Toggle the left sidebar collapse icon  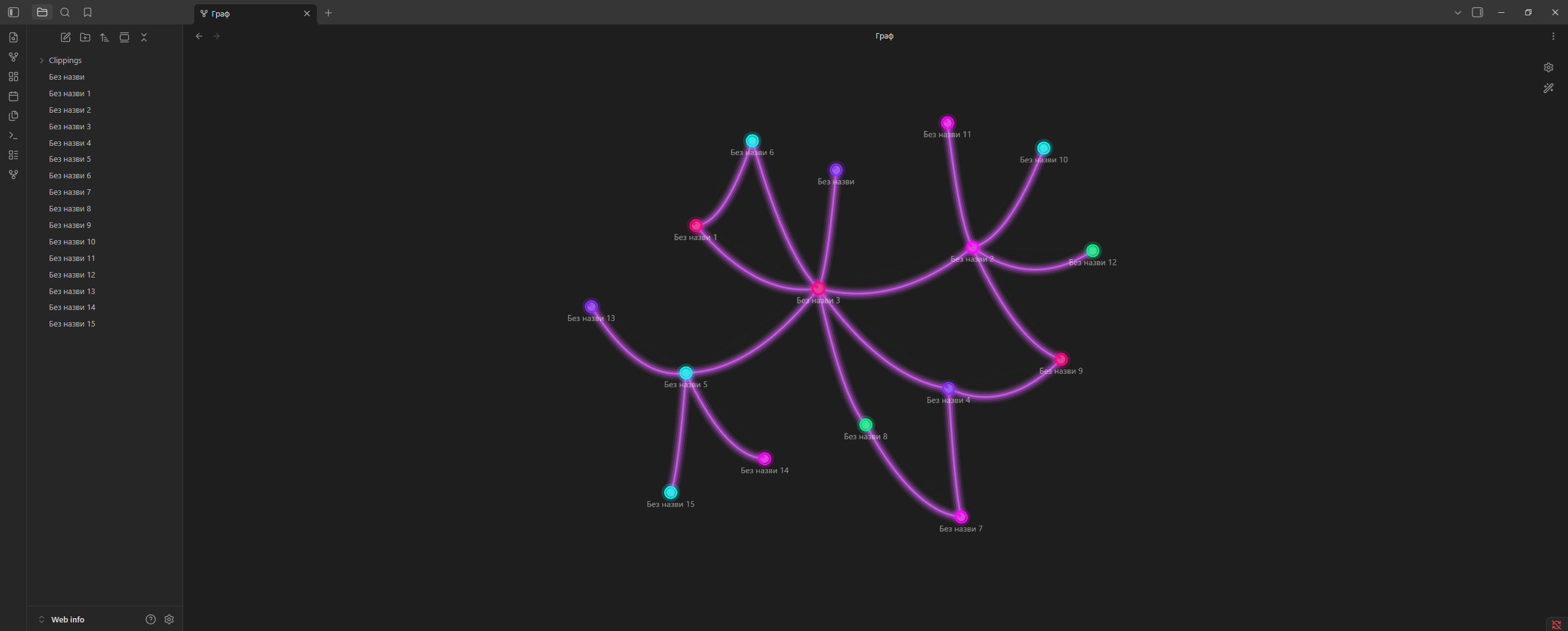tap(13, 12)
